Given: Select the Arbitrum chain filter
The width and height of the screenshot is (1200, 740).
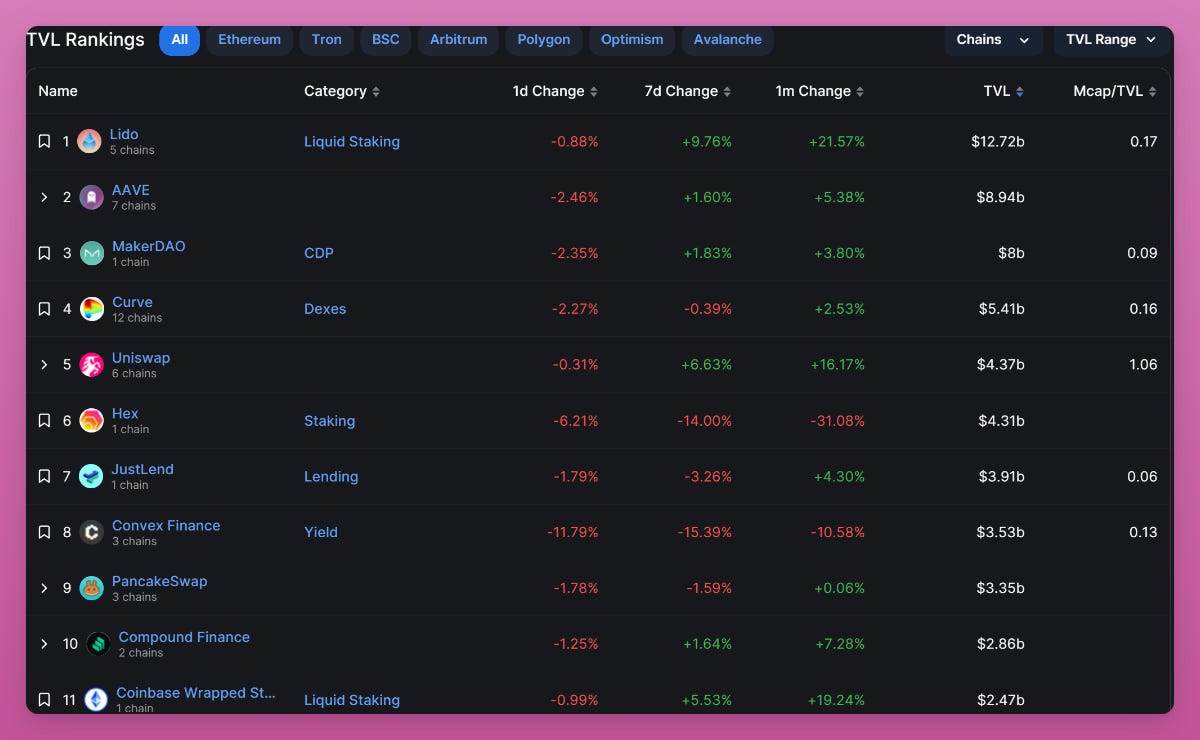Looking at the screenshot, I should point(459,40).
